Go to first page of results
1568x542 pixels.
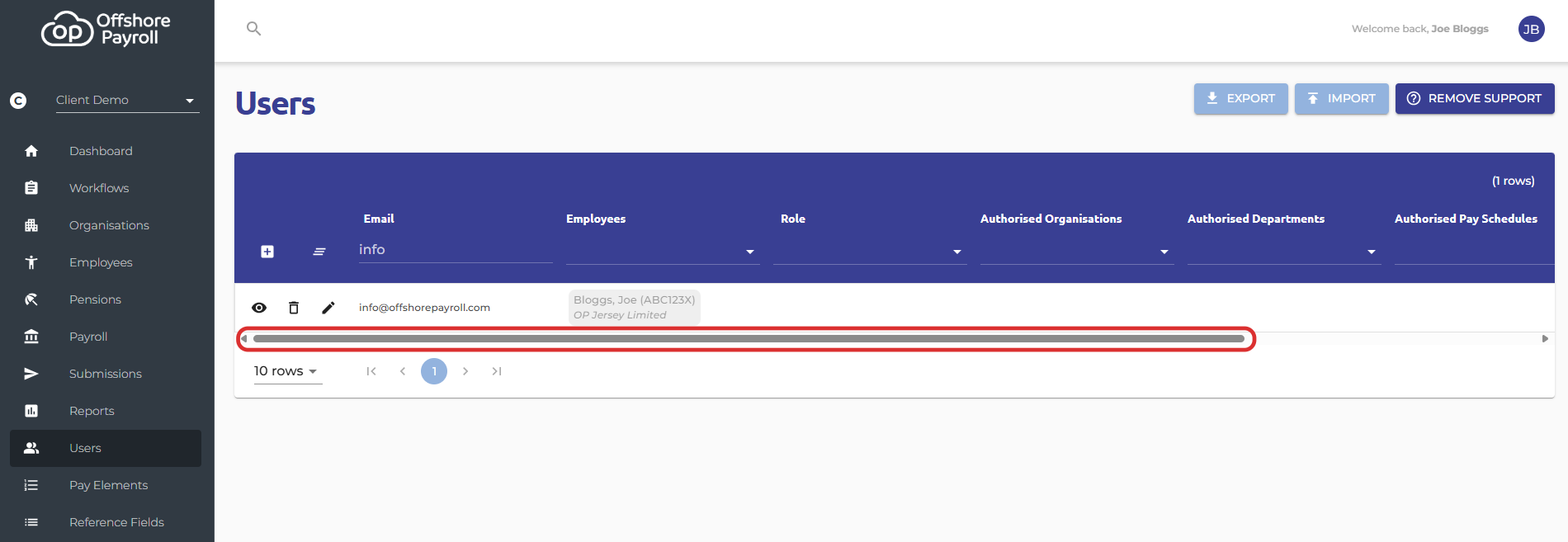371,371
